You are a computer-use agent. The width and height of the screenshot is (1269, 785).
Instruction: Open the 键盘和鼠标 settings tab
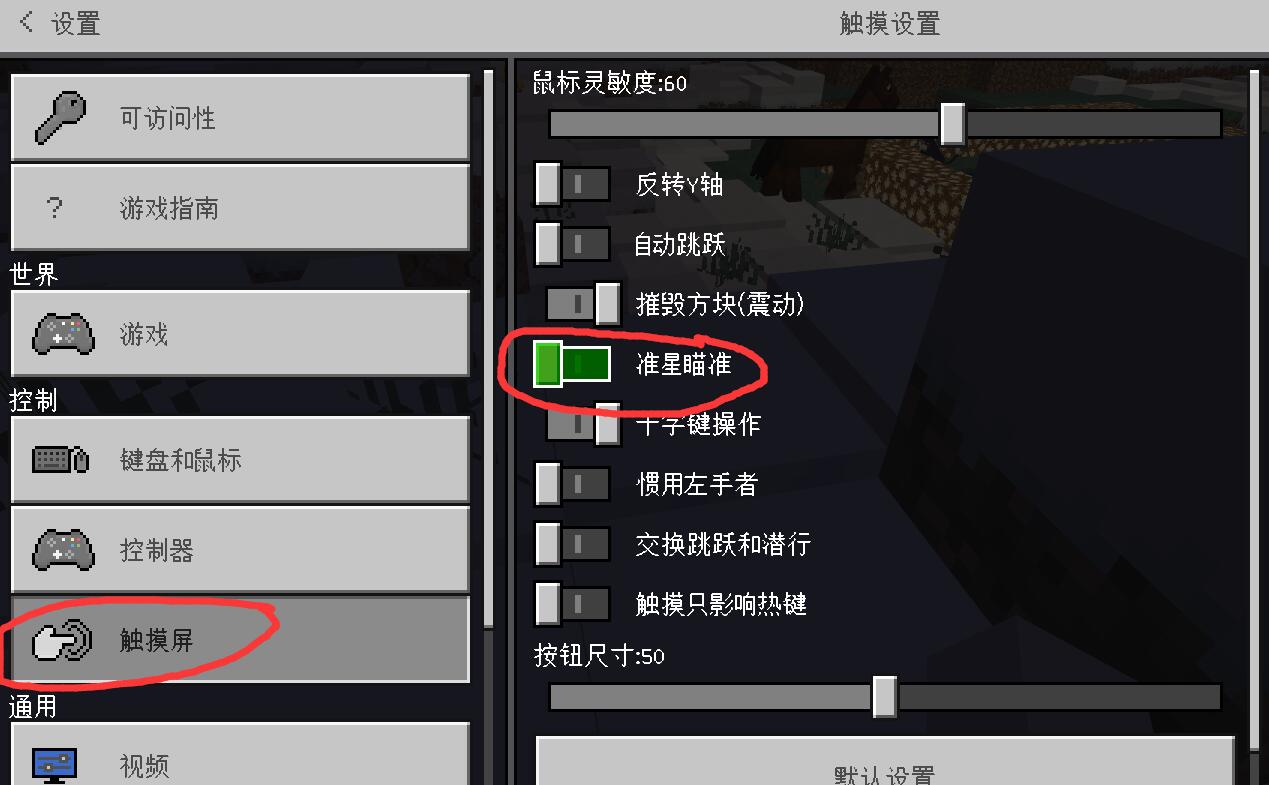pos(240,460)
